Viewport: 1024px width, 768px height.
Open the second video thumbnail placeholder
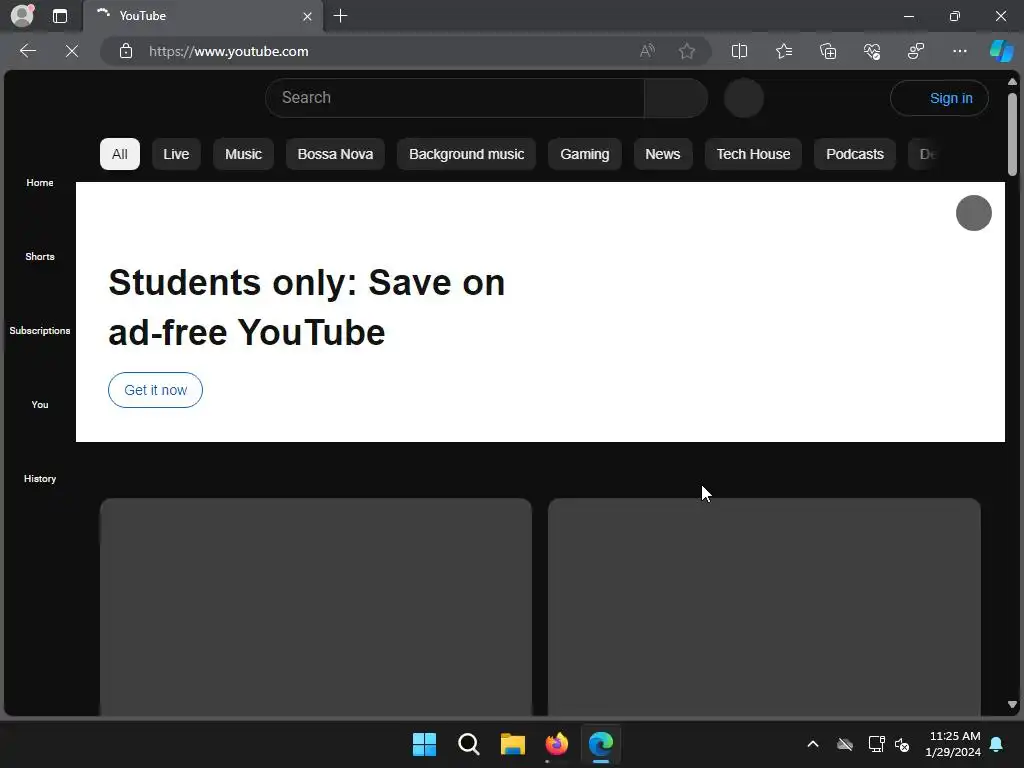pyautogui.click(x=764, y=607)
